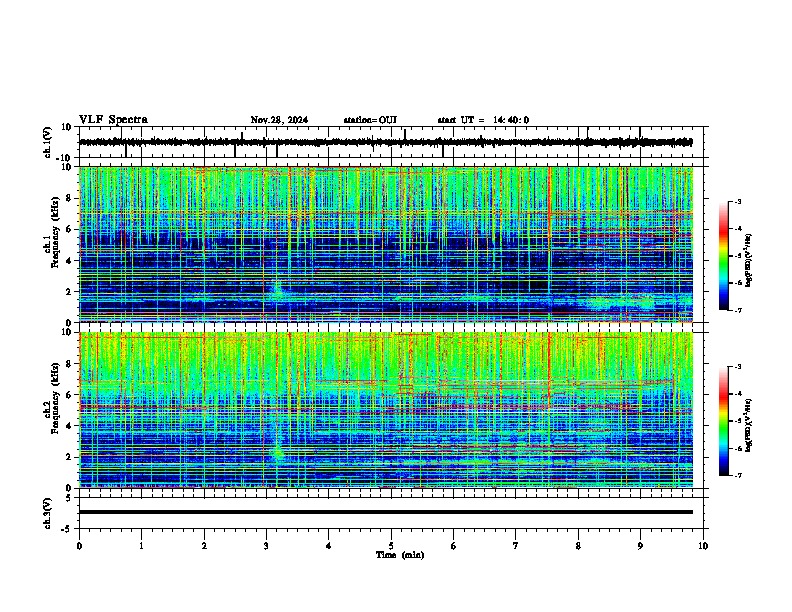Click inside the ch.2 spectrogram panel
This screenshot has height=612, width=792.
[386, 410]
